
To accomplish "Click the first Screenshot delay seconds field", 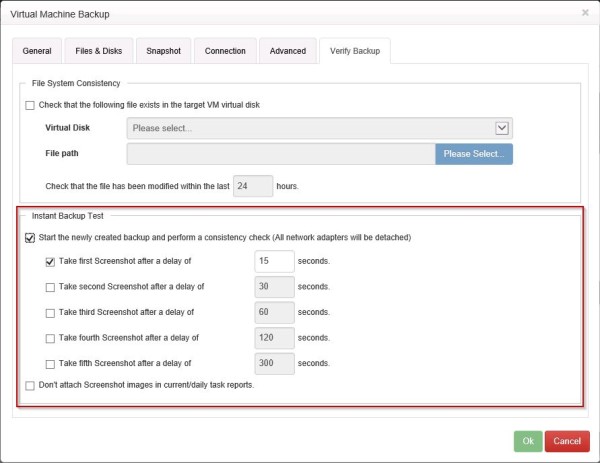I will [274, 261].
